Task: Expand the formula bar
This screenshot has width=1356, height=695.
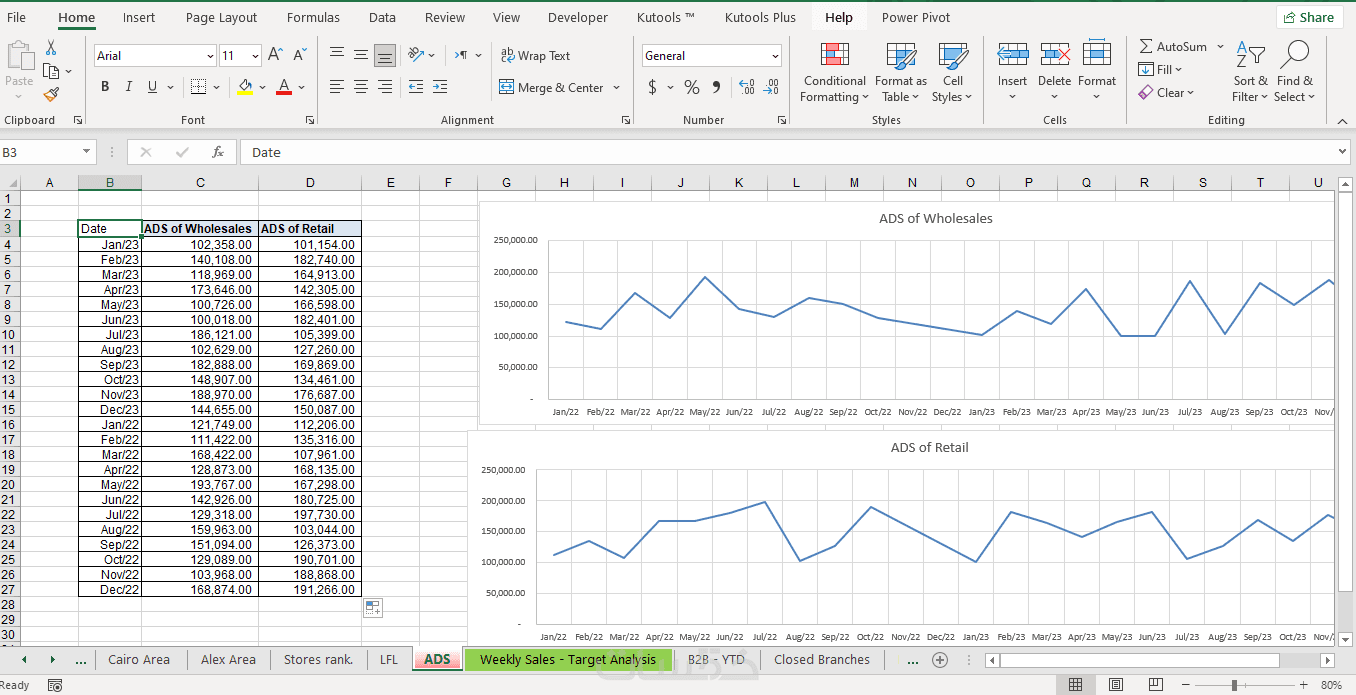Action: [1342, 152]
